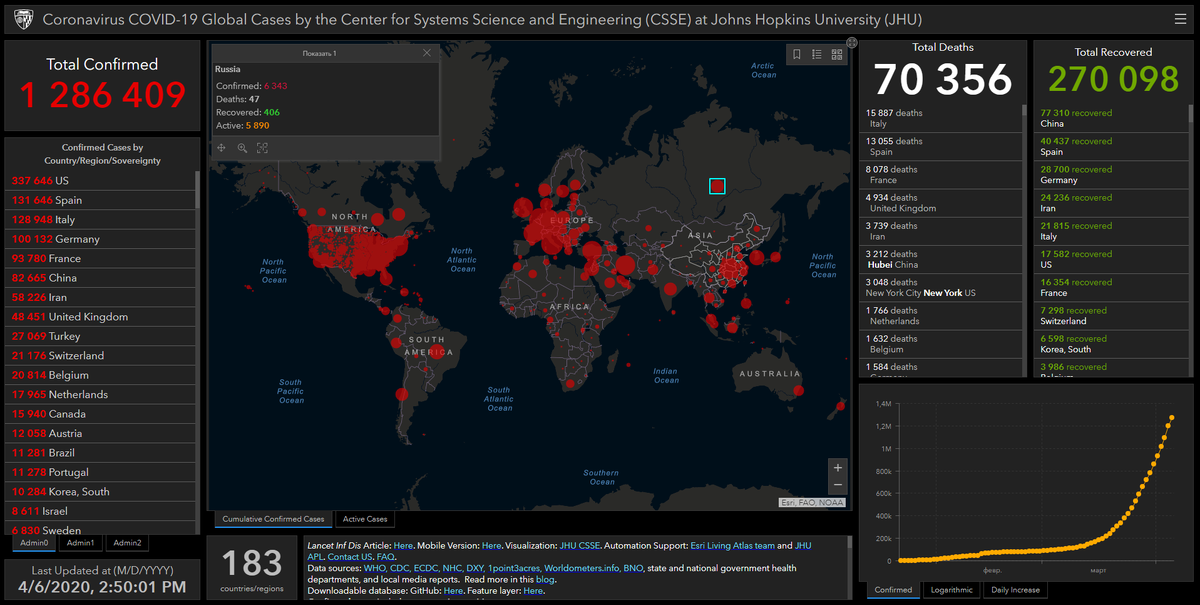
Task: Select the Logarithmic chart tab
Action: coord(951,589)
